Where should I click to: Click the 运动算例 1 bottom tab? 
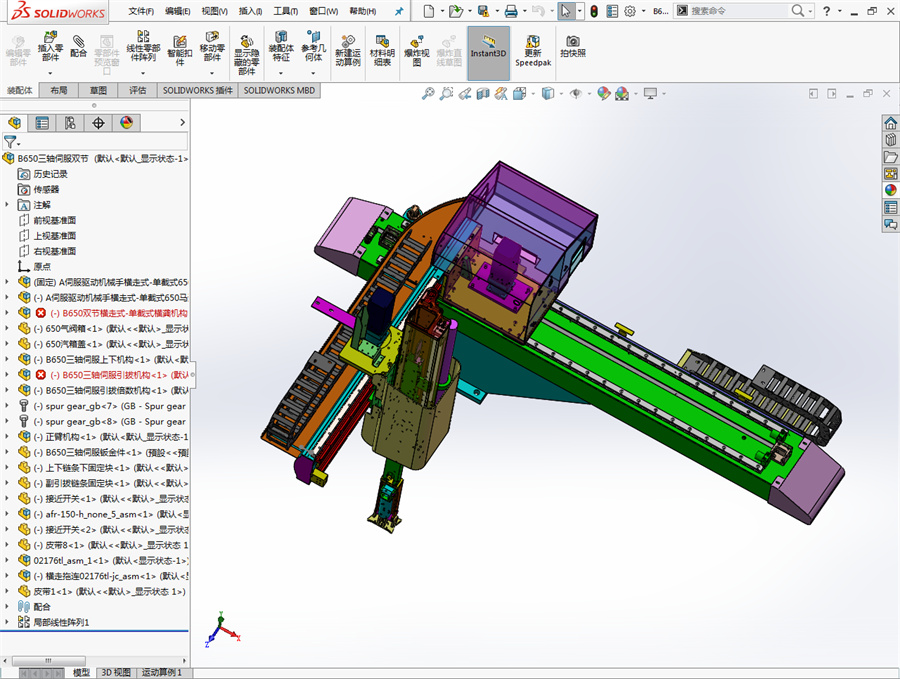point(163,672)
